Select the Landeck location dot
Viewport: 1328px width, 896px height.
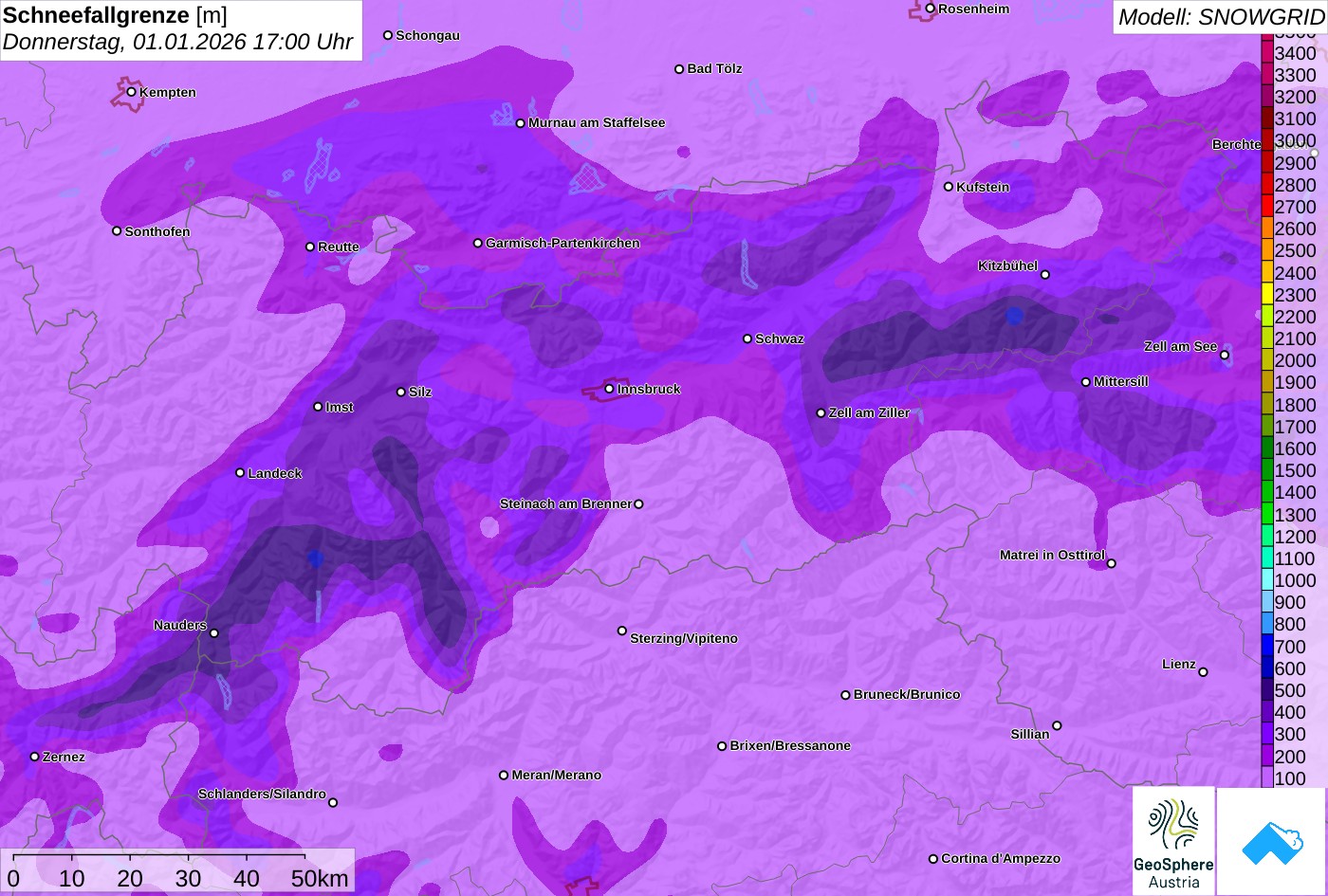[240, 473]
